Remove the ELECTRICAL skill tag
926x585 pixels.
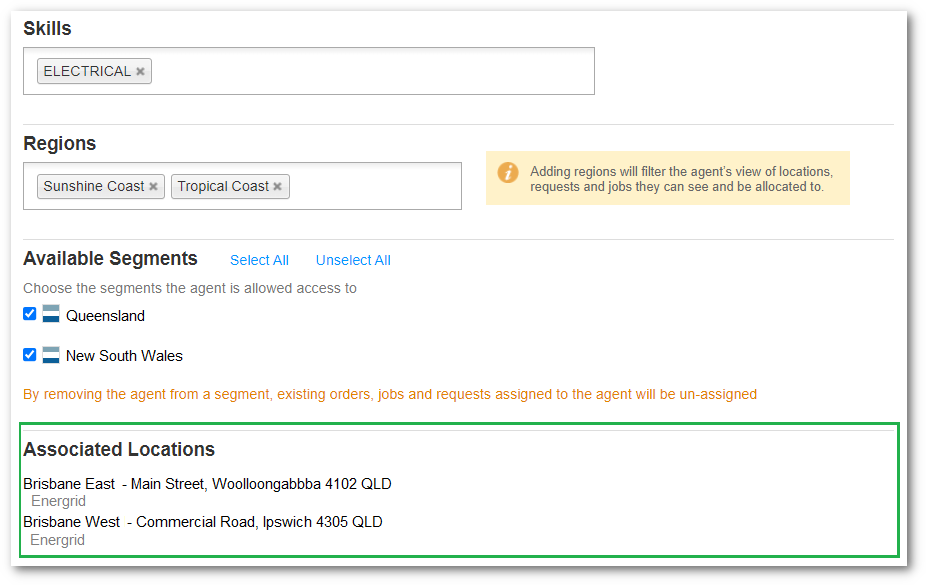click(141, 72)
